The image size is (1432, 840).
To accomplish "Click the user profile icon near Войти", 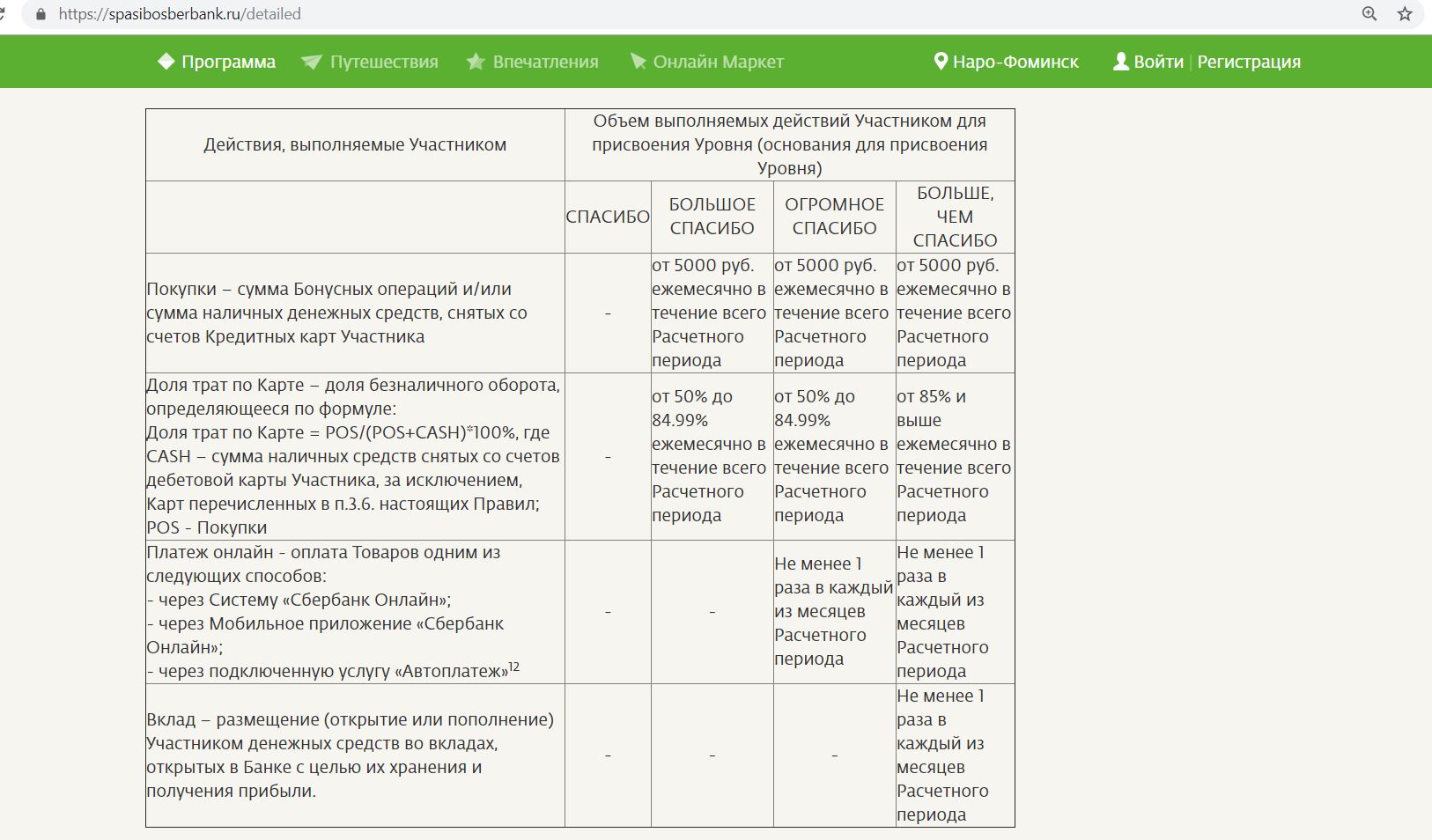I will coord(1120,62).
